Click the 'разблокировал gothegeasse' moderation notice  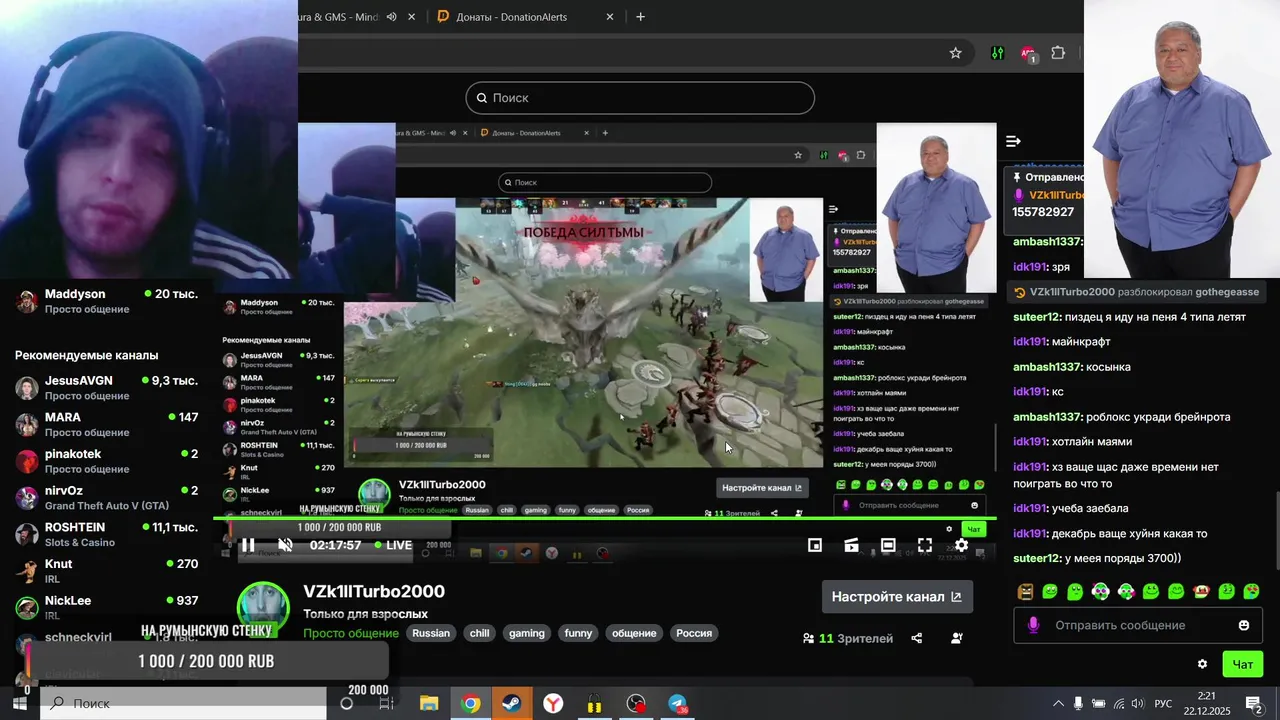(x=1136, y=292)
